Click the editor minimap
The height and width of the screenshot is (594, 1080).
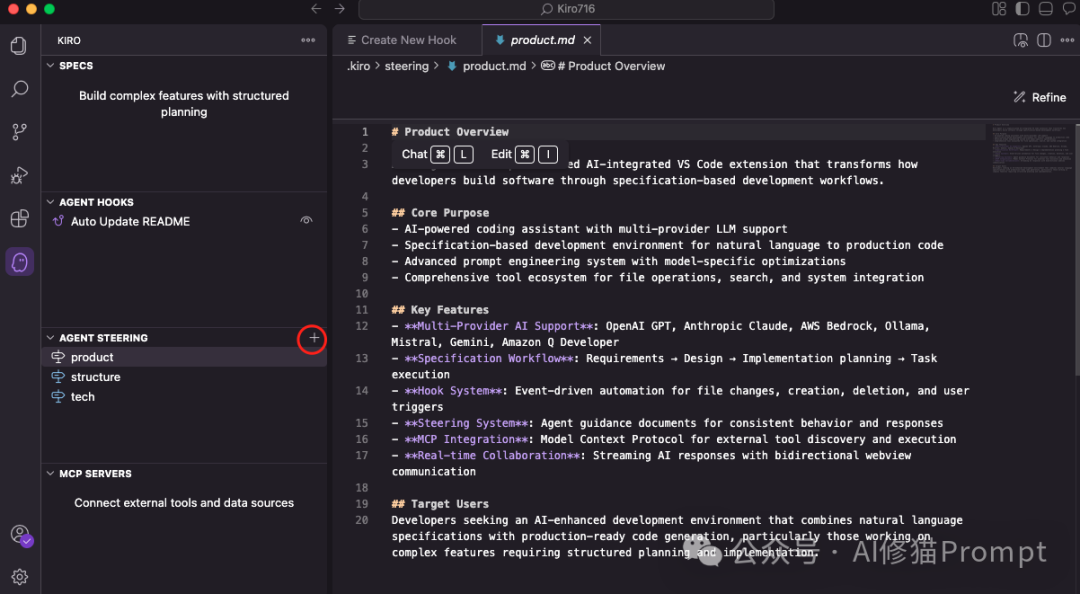(1030, 149)
